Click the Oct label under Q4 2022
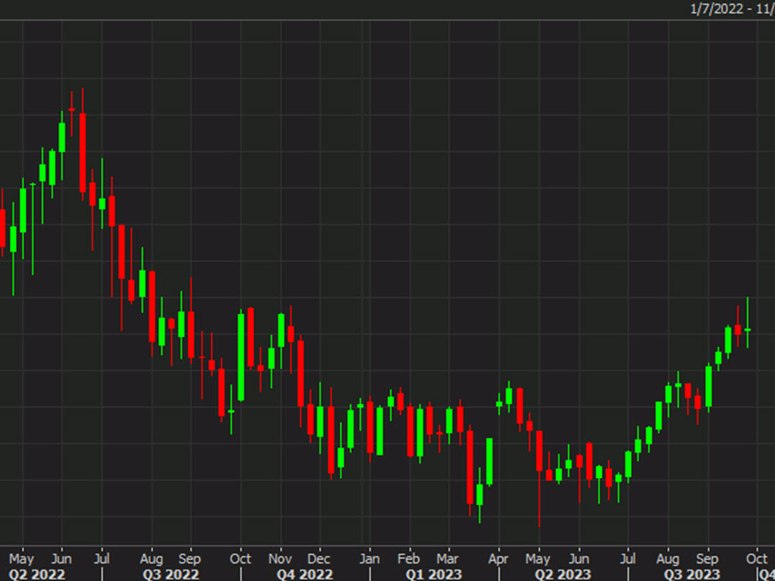The image size is (775, 581). click(240, 558)
